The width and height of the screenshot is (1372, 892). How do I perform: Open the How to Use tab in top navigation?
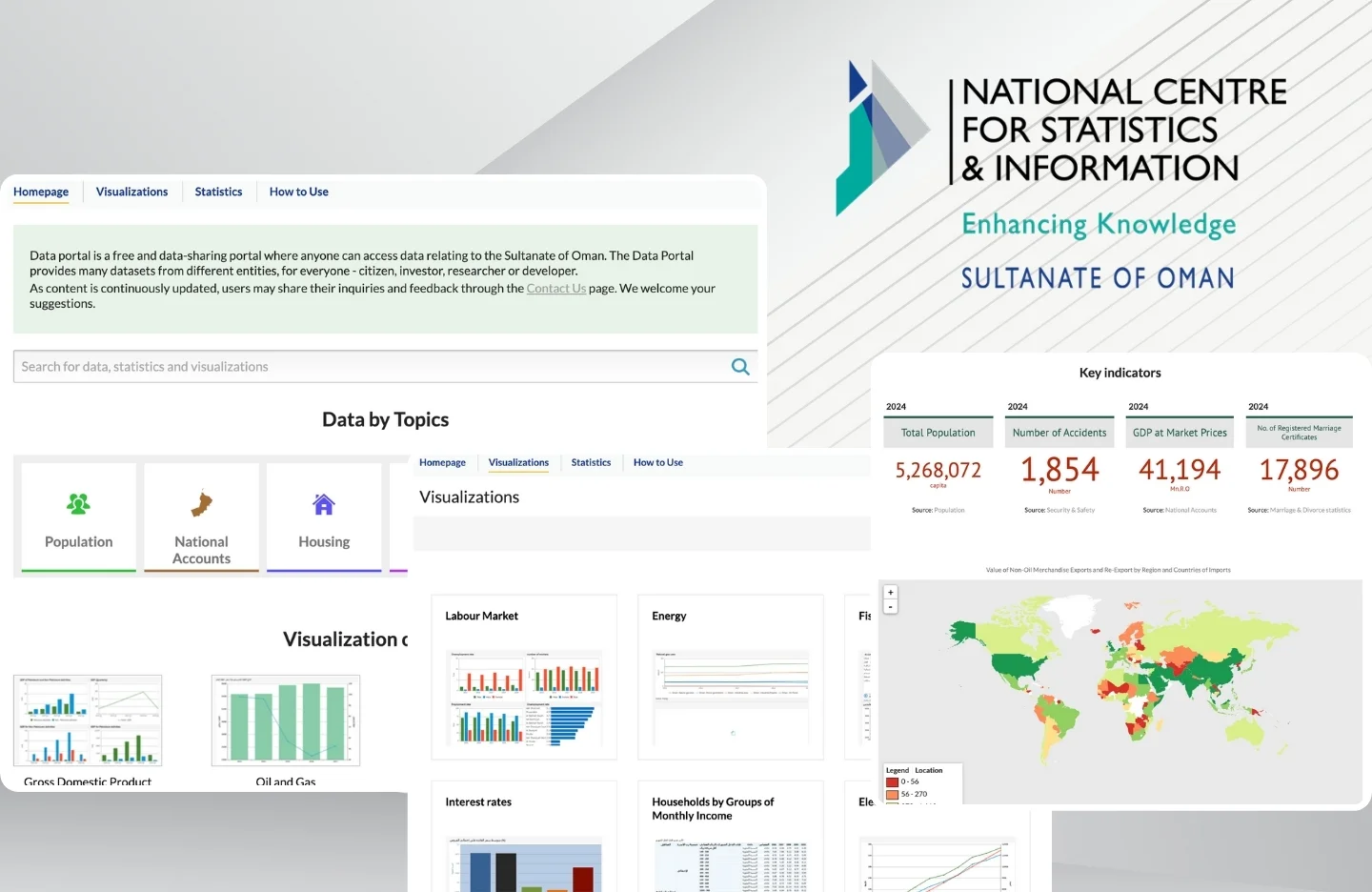tap(298, 192)
